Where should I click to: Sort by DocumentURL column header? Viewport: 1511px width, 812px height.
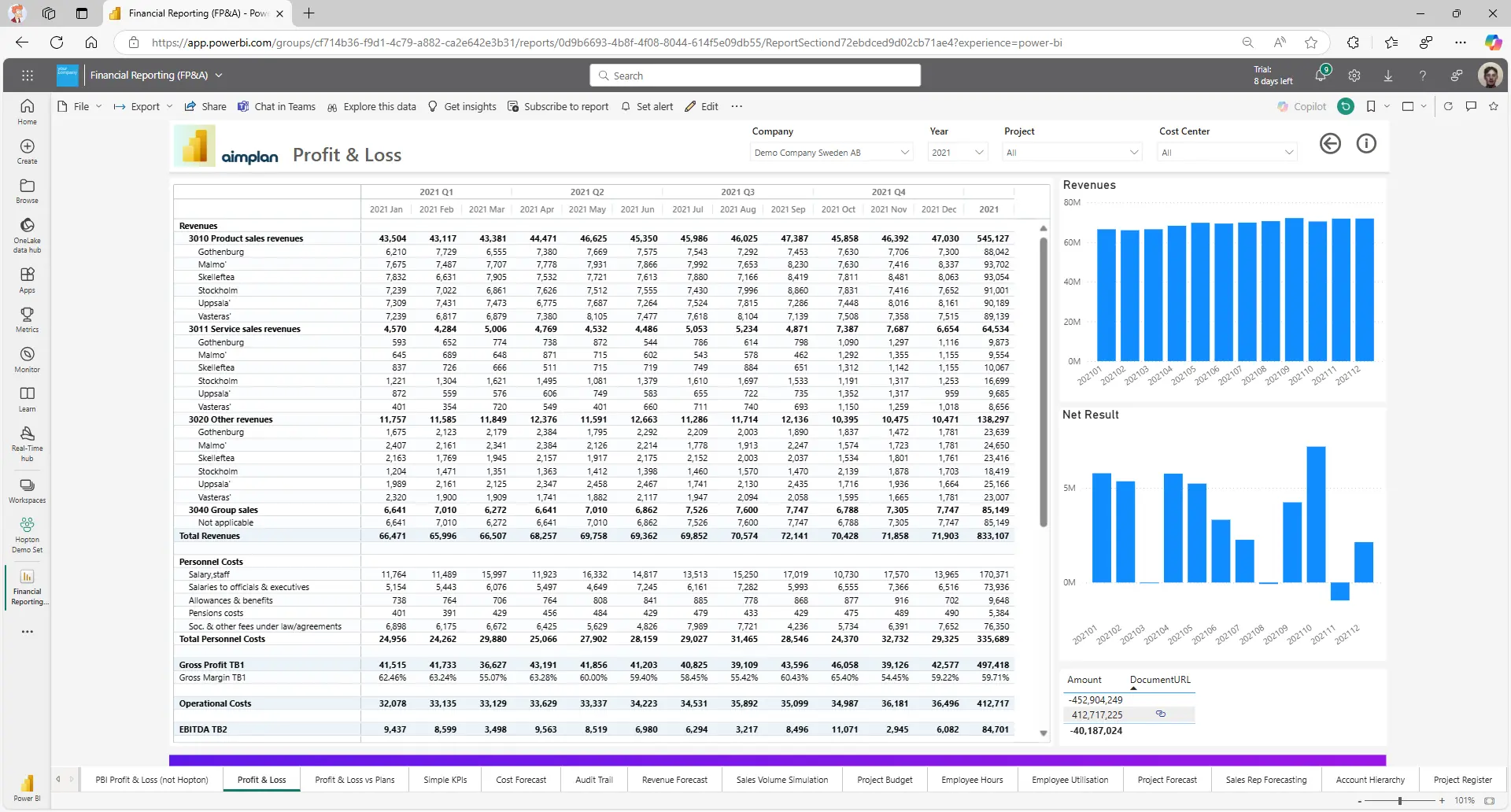[x=1160, y=680]
